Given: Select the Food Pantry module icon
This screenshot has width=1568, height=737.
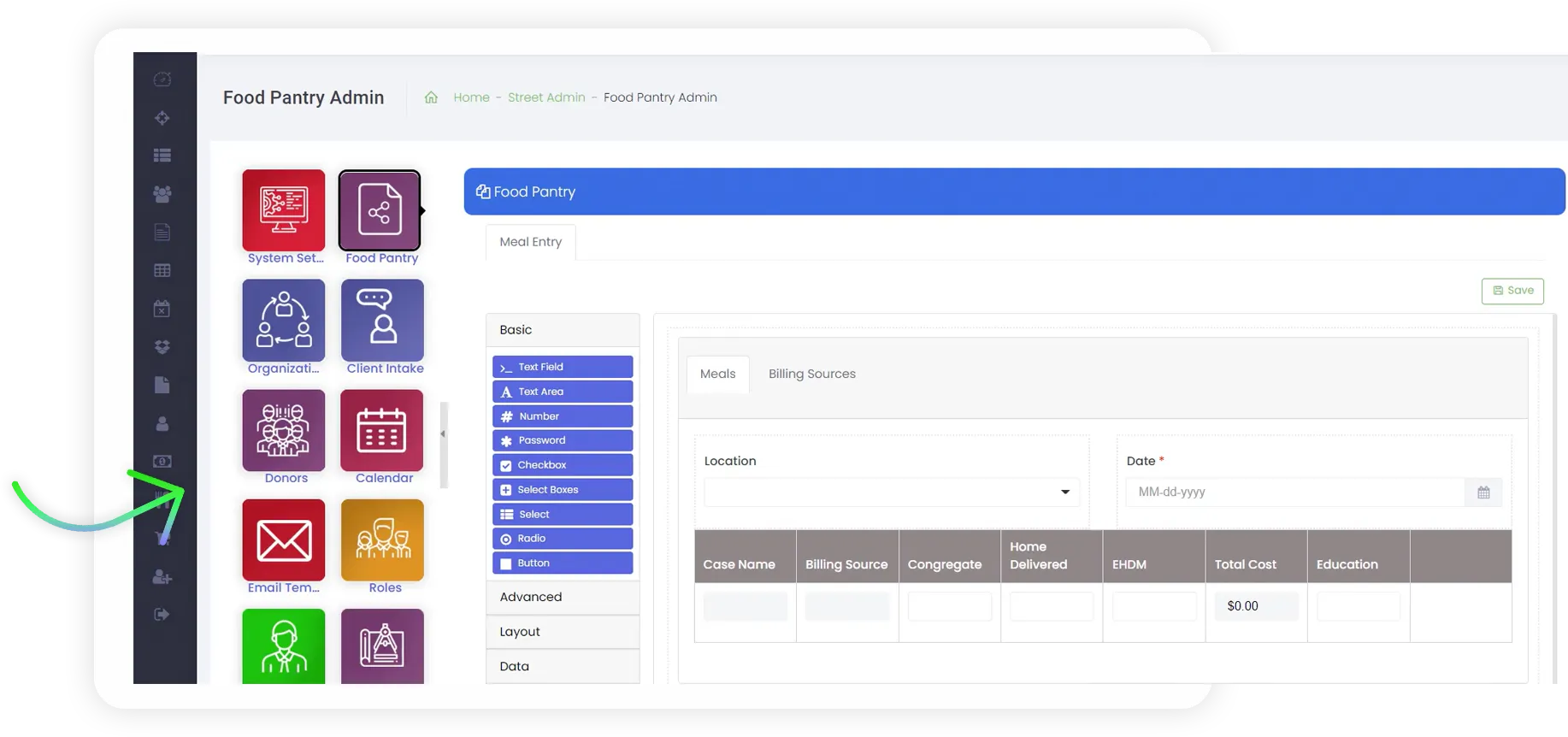Looking at the screenshot, I should (x=380, y=209).
